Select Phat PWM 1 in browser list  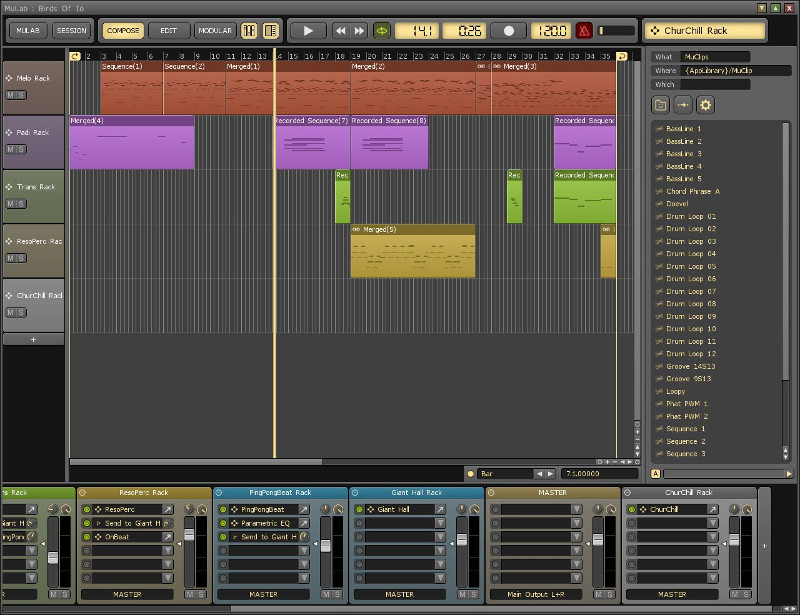coord(687,404)
